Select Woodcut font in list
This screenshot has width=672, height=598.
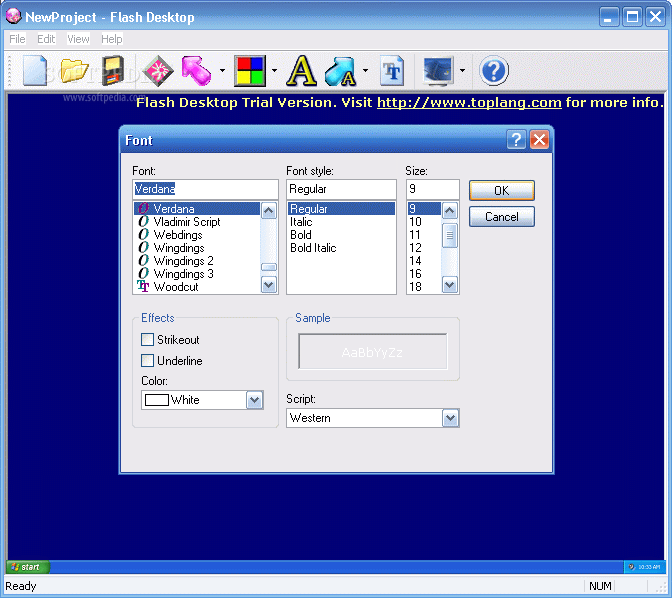[x=197, y=287]
